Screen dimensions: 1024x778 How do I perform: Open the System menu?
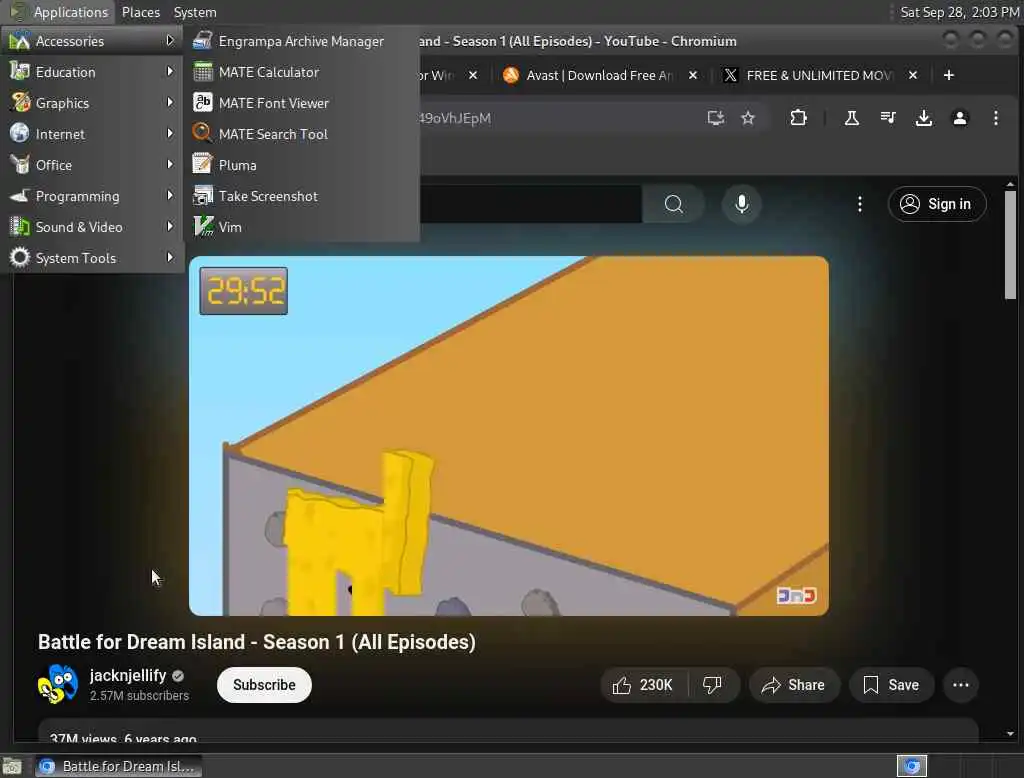(195, 12)
